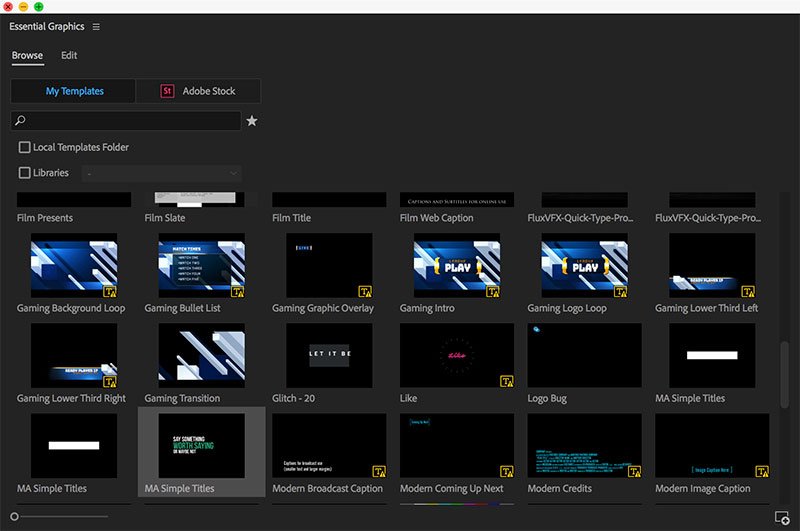The height and width of the screenshot is (531, 800).
Task: Click the favorites star filter icon
Action: [252, 121]
